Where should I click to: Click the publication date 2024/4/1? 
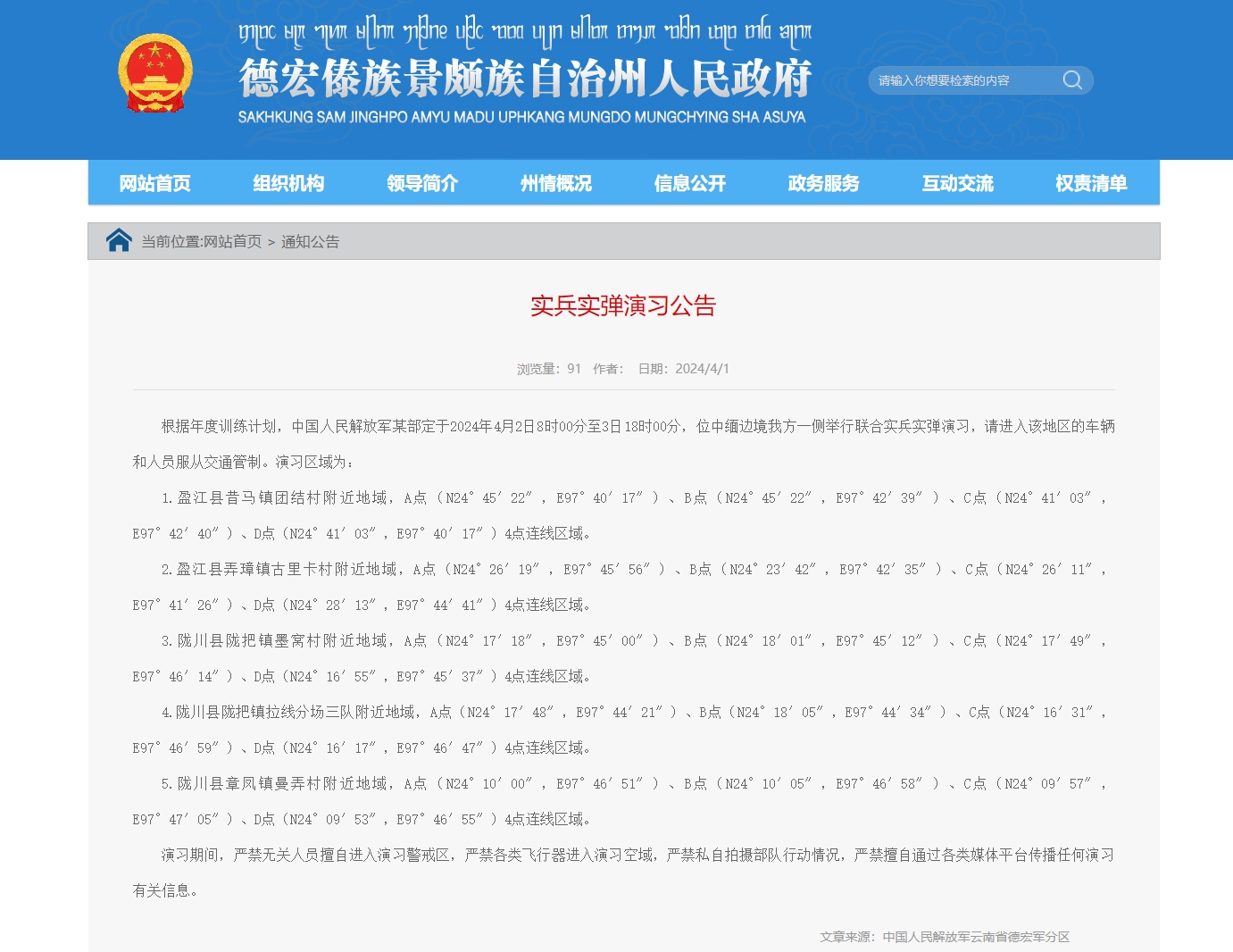pos(702,369)
